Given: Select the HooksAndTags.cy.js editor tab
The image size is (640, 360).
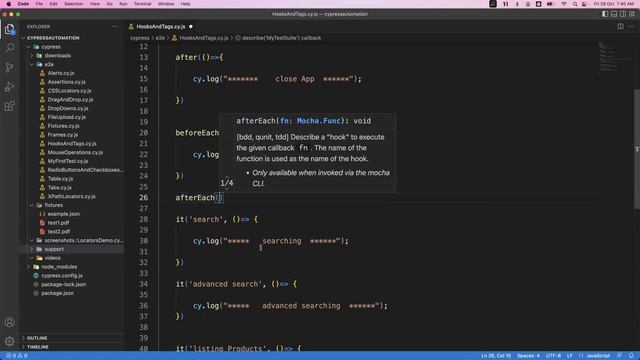Looking at the screenshot, I should click(160, 27).
